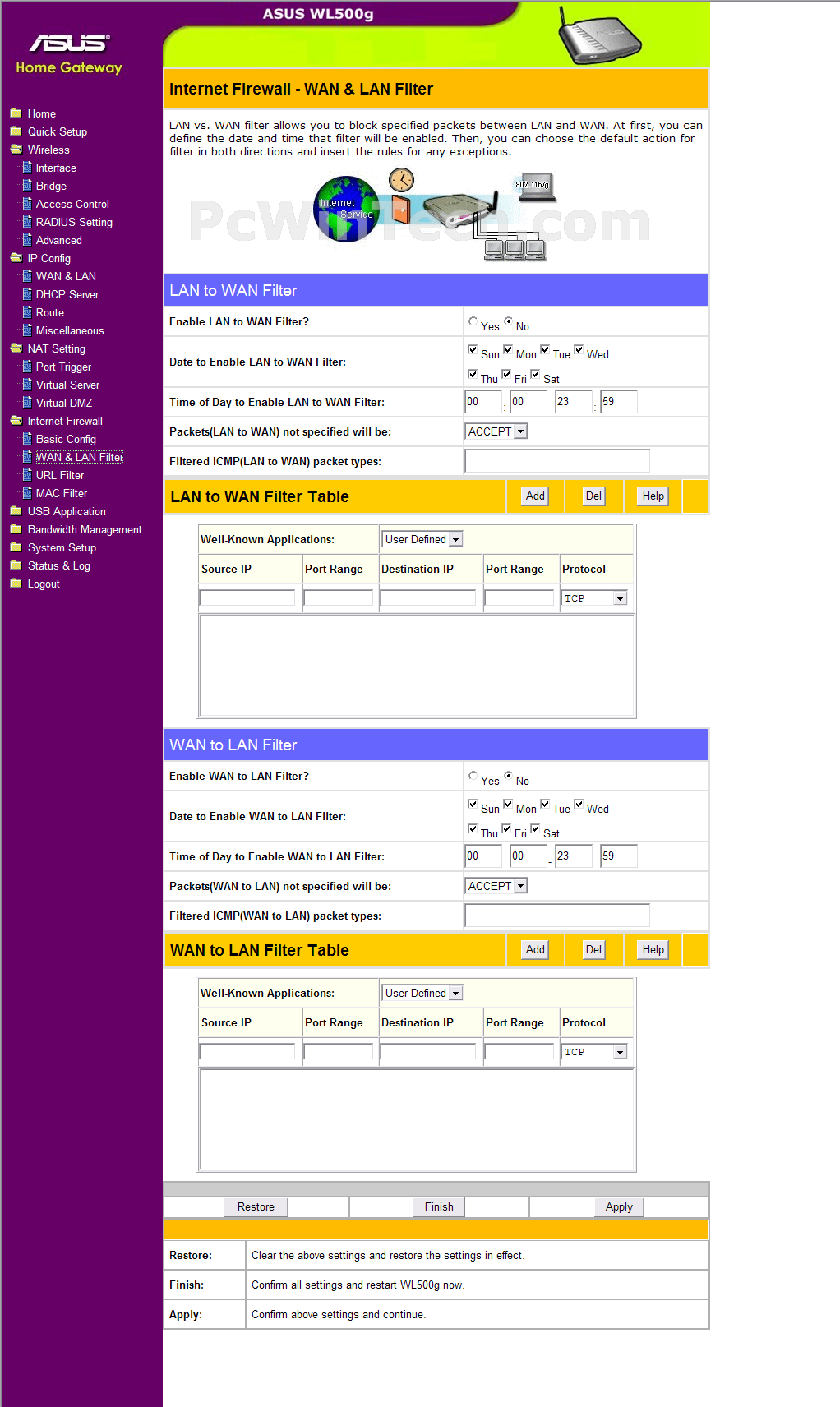
Task: Go to WAN & LAN under IP Config
Action: pyautogui.click(x=66, y=276)
